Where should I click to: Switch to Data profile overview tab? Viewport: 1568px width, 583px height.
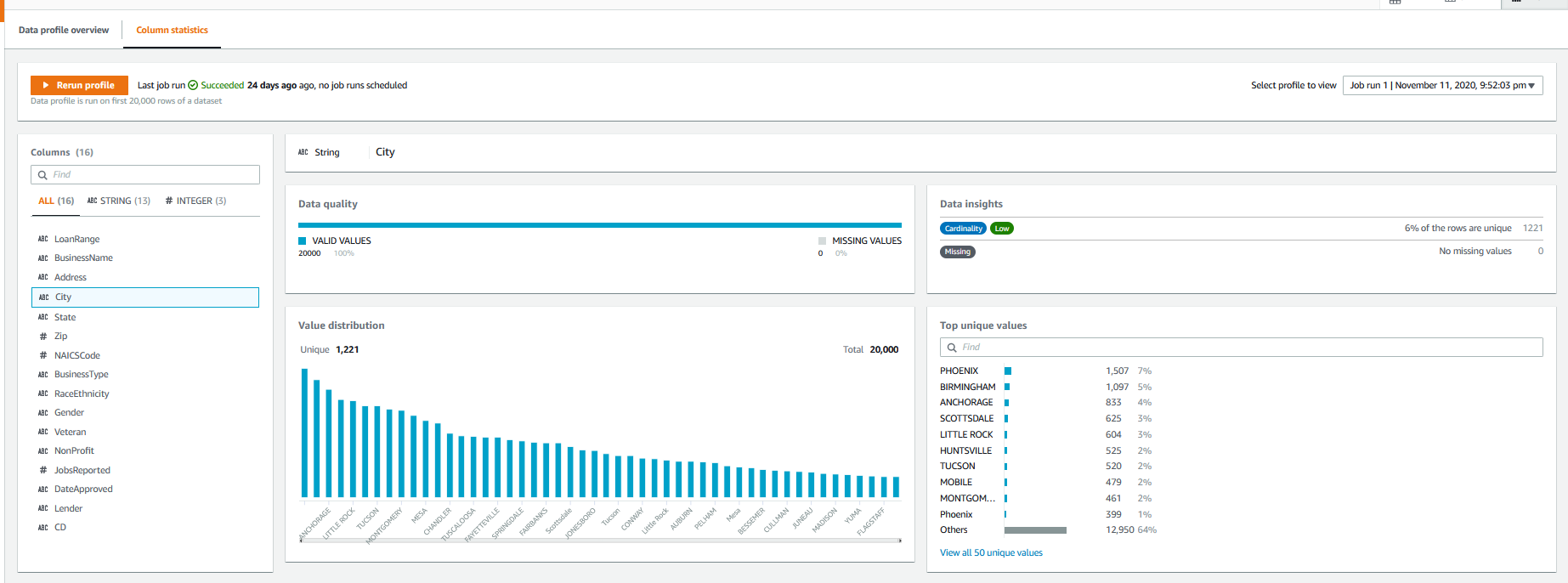pyautogui.click(x=64, y=30)
